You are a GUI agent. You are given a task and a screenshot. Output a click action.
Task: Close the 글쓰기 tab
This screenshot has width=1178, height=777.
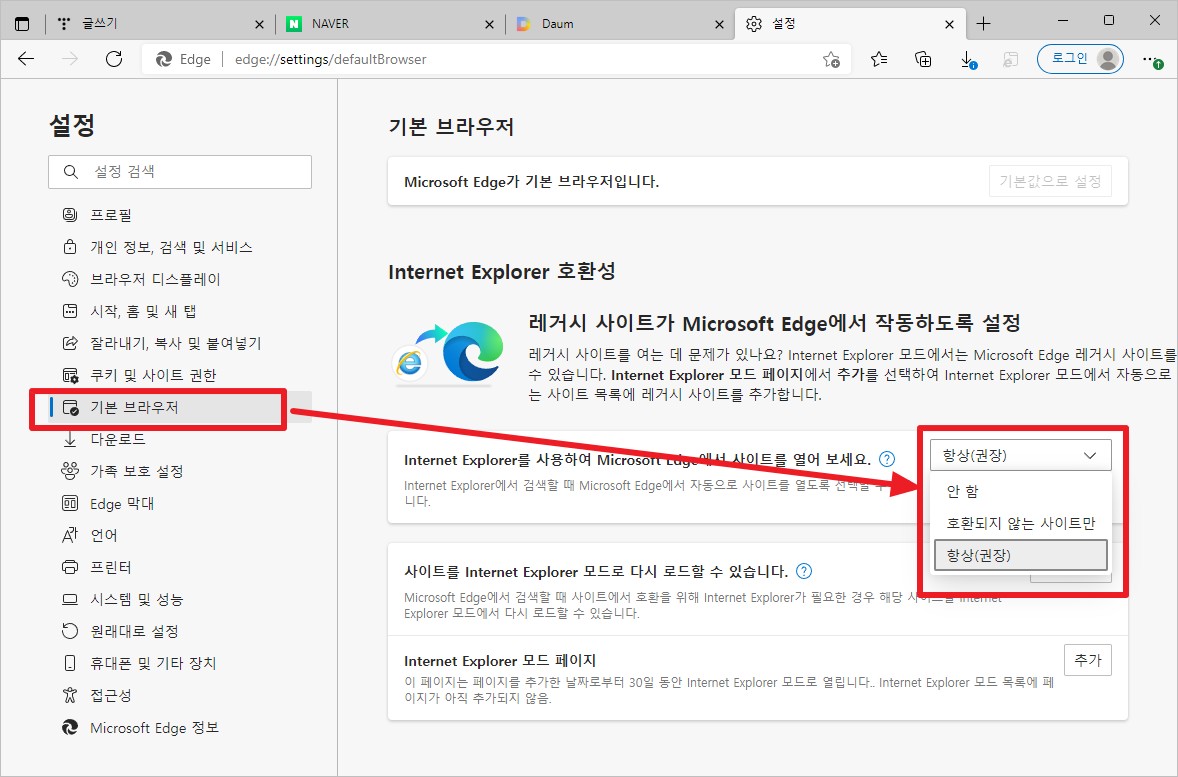tap(259, 24)
